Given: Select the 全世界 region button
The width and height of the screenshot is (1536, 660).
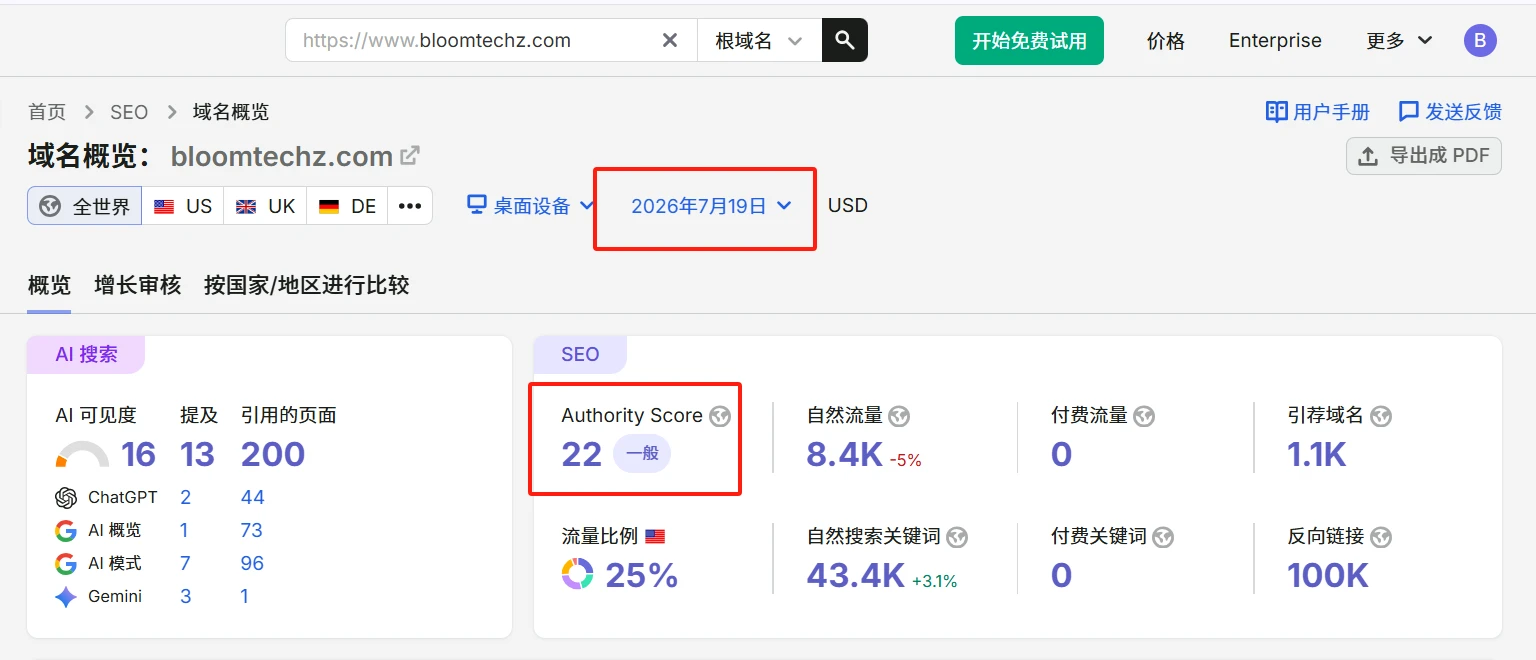Looking at the screenshot, I should tap(85, 206).
